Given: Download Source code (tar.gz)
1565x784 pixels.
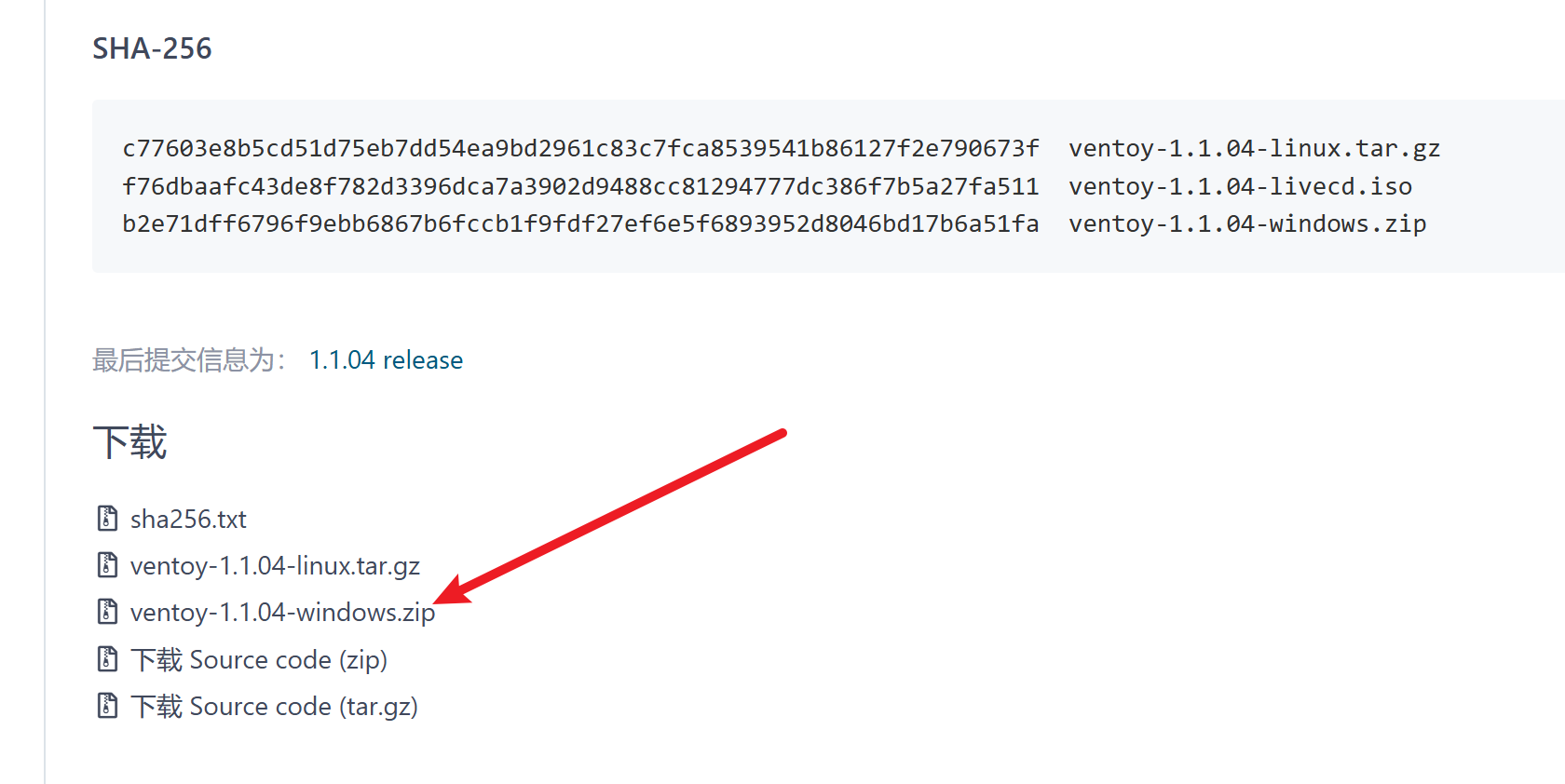Looking at the screenshot, I should click(274, 706).
